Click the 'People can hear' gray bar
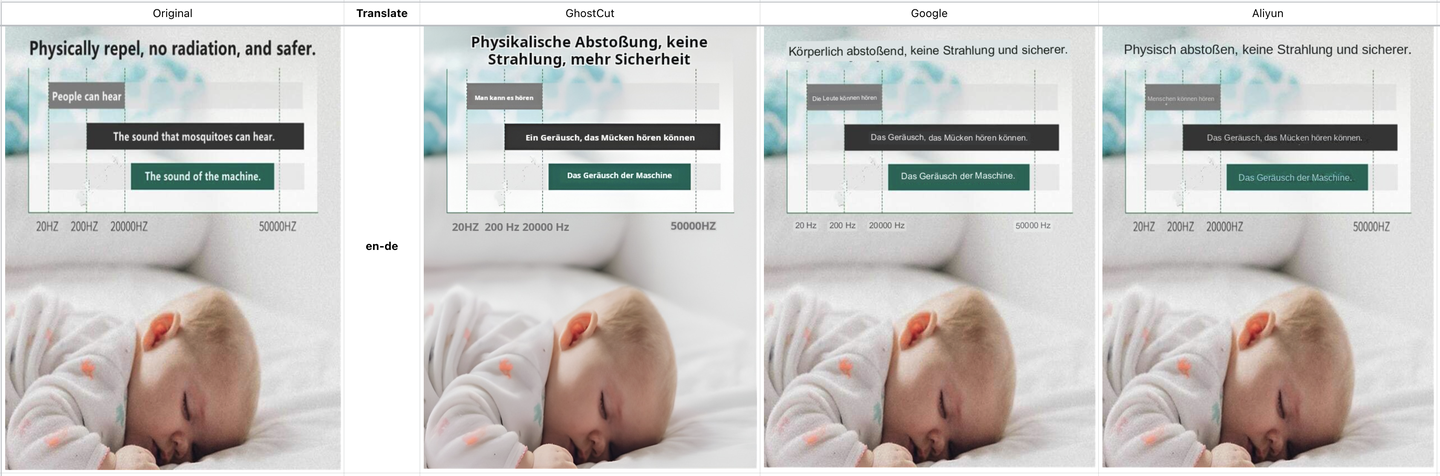This screenshot has height=476, width=1440. click(x=86, y=96)
